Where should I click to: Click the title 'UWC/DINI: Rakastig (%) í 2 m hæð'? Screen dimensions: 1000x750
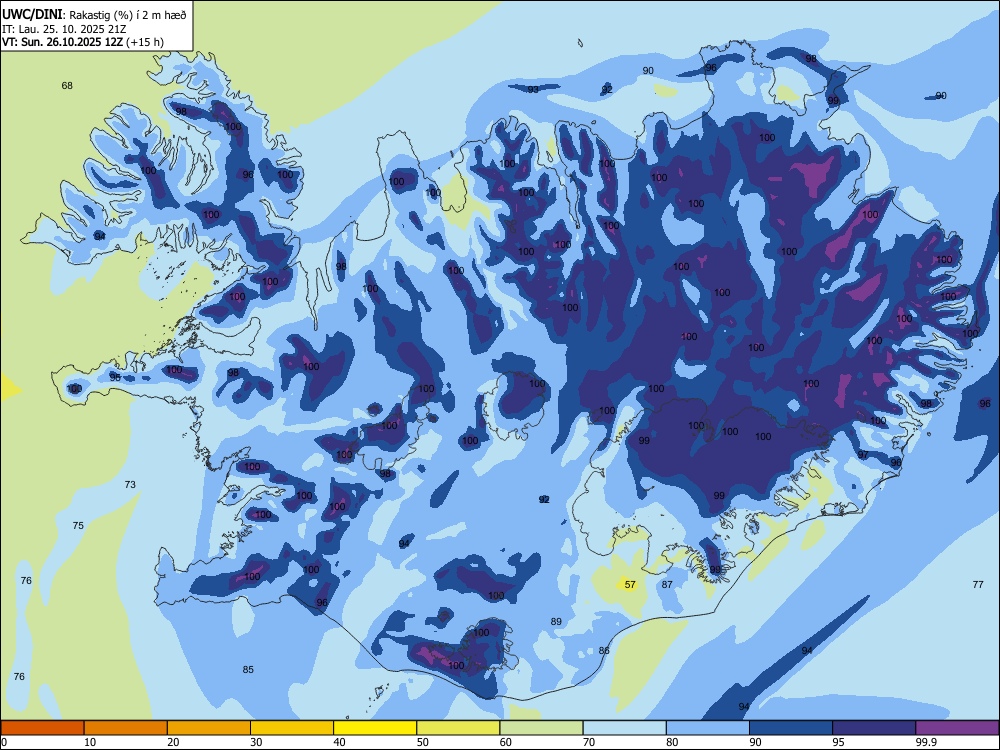[94, 15]
